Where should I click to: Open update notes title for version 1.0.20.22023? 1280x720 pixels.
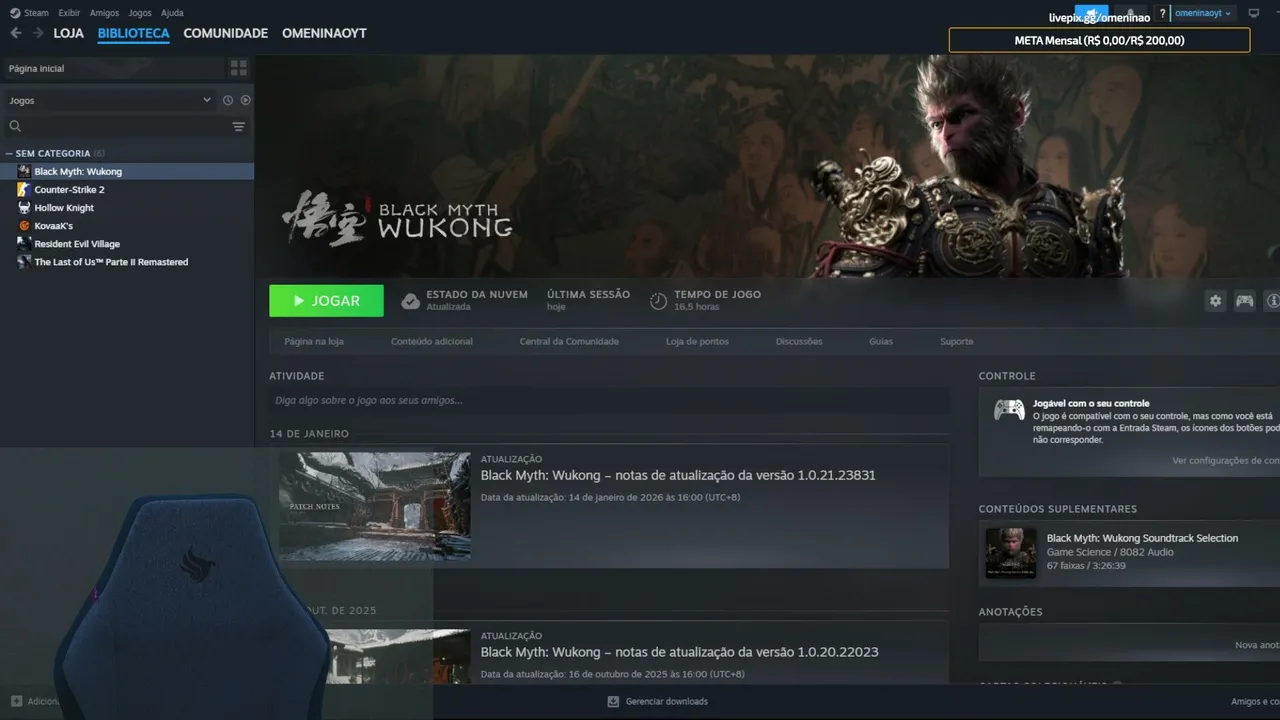(680, 652)
